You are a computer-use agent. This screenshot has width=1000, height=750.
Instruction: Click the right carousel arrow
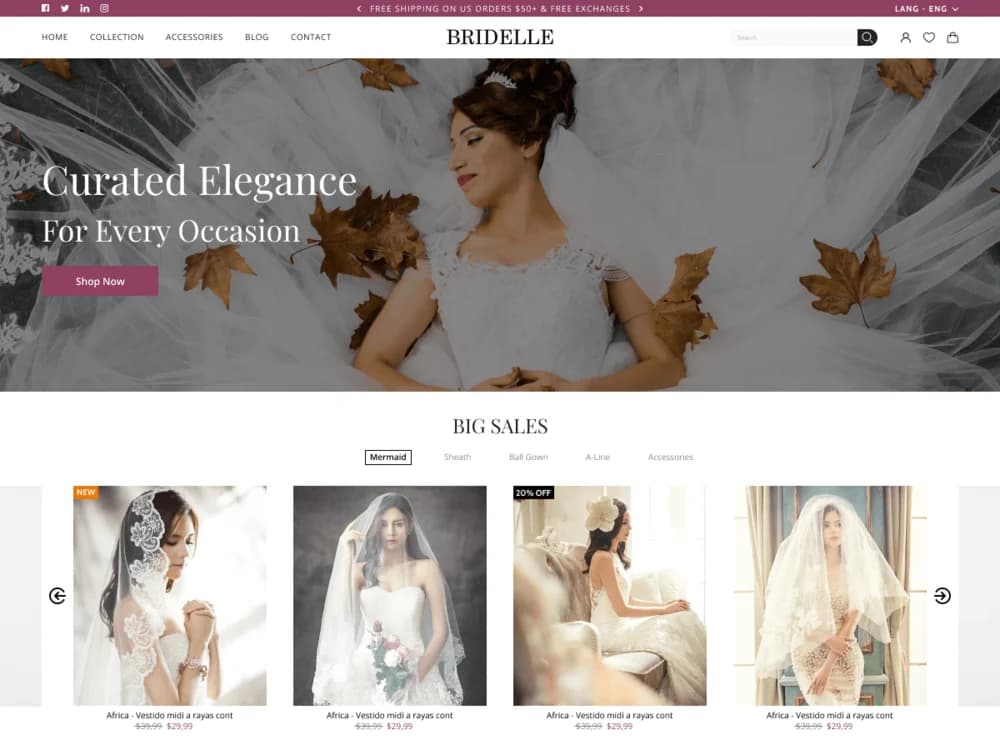click(x=942, y=594)
